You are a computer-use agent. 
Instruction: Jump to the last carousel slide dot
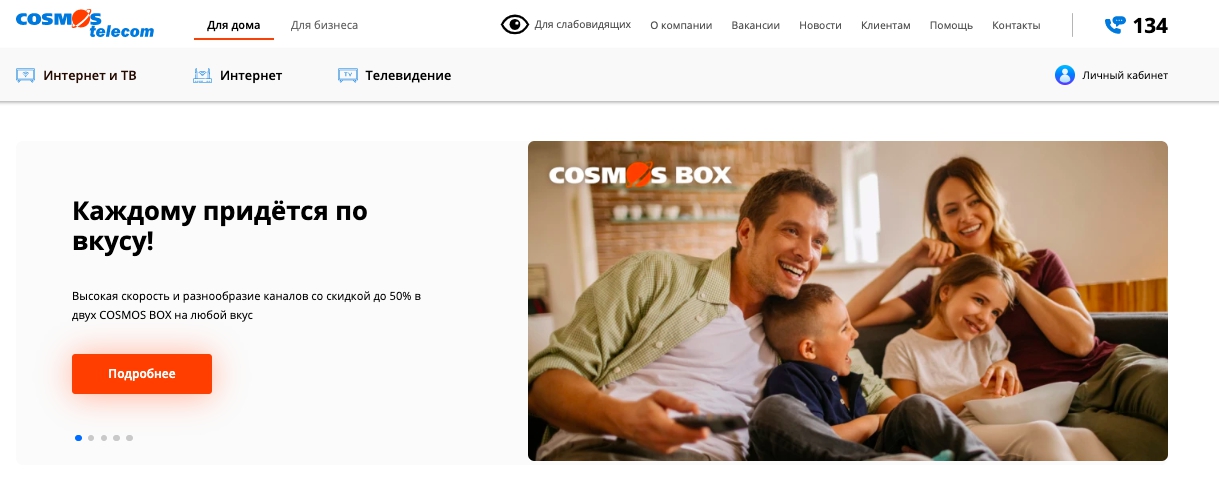130,438
